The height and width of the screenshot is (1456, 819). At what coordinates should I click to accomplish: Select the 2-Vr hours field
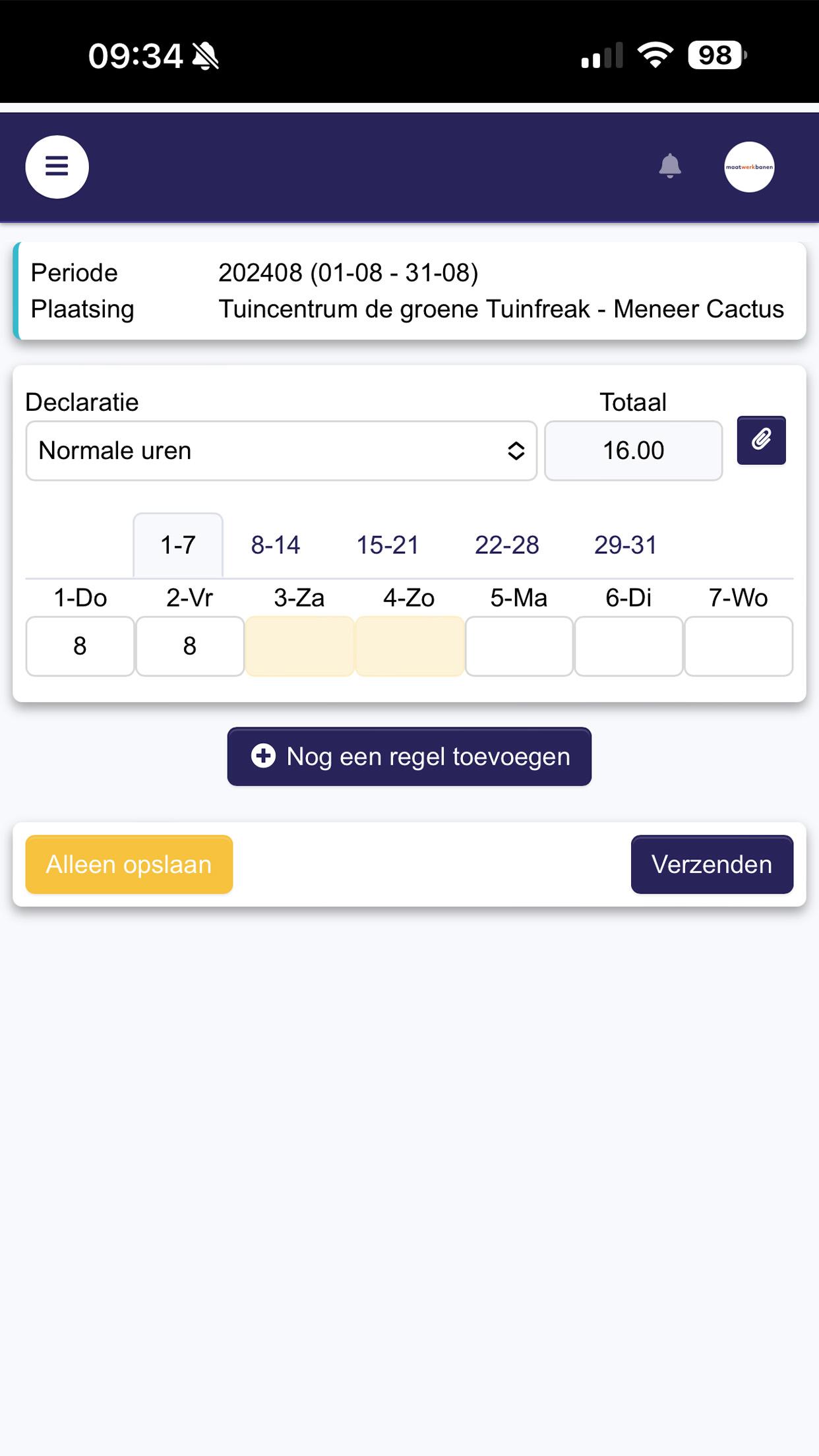click(x=190, y=646)
